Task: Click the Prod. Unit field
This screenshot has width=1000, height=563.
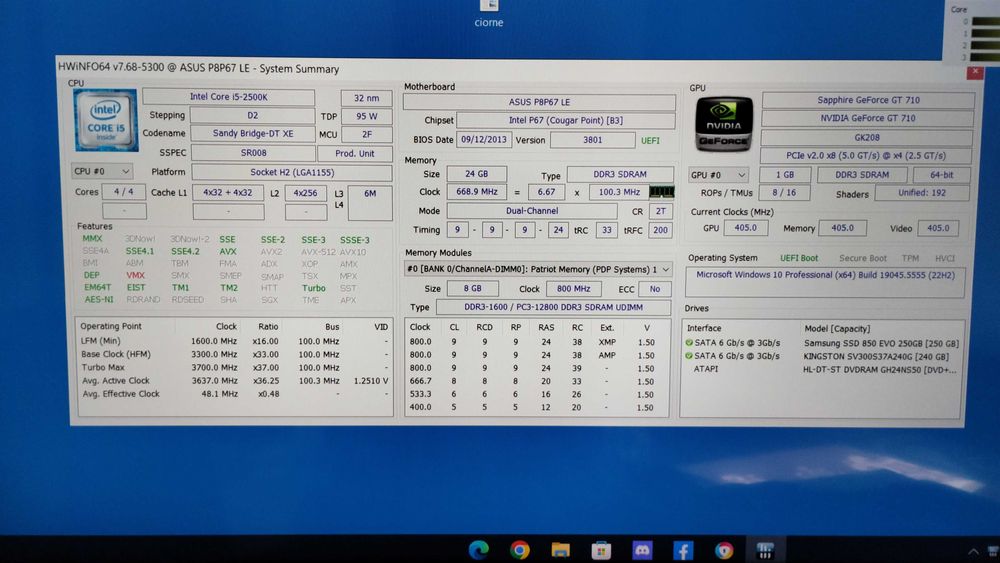Action: click(x=355, y=154)
